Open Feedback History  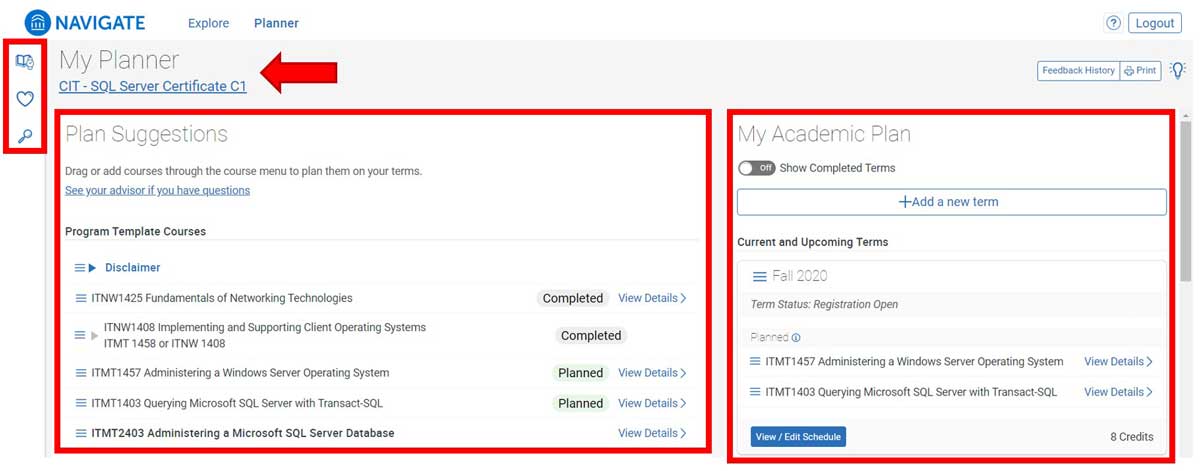coord(1077,70)
